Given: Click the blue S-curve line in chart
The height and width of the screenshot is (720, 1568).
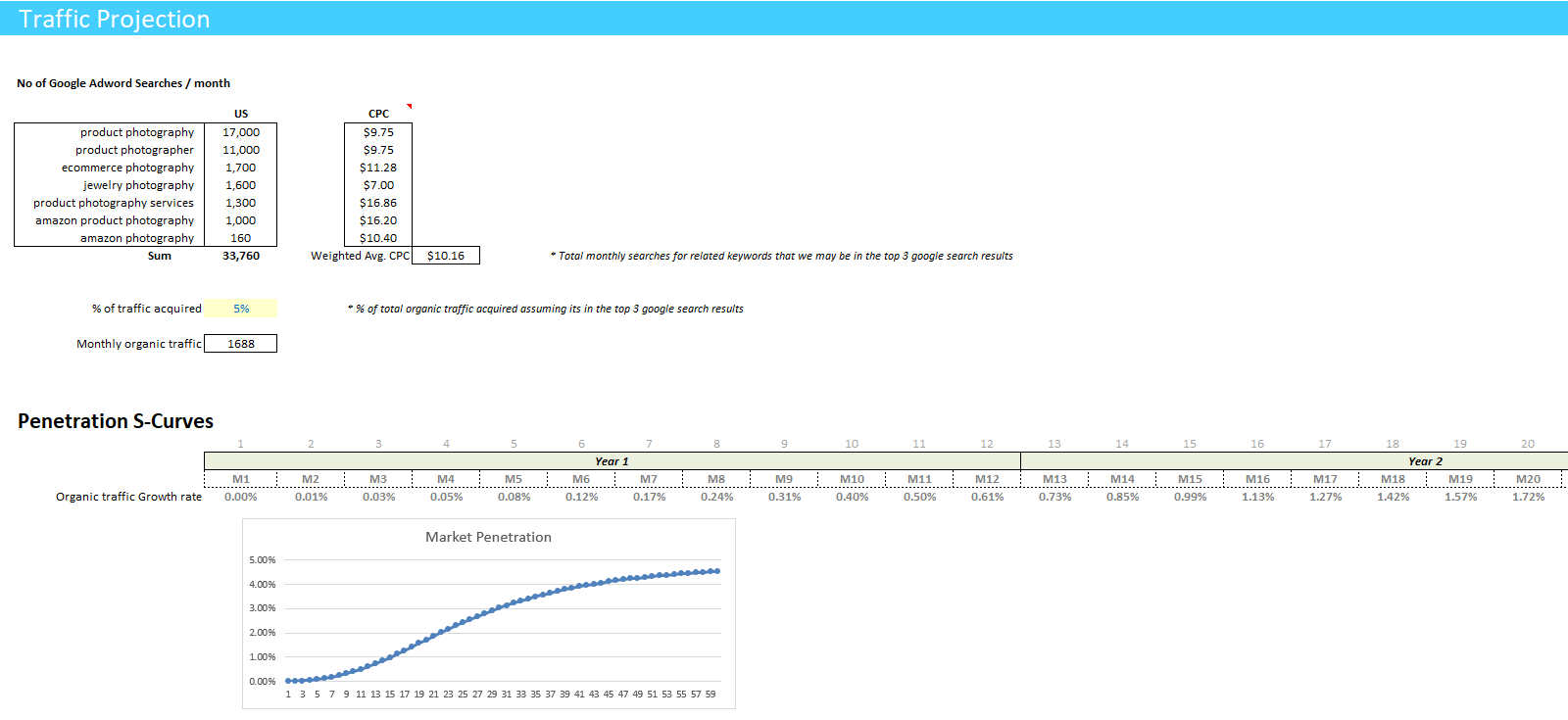Looking at the screenshot, I should 503,604.
